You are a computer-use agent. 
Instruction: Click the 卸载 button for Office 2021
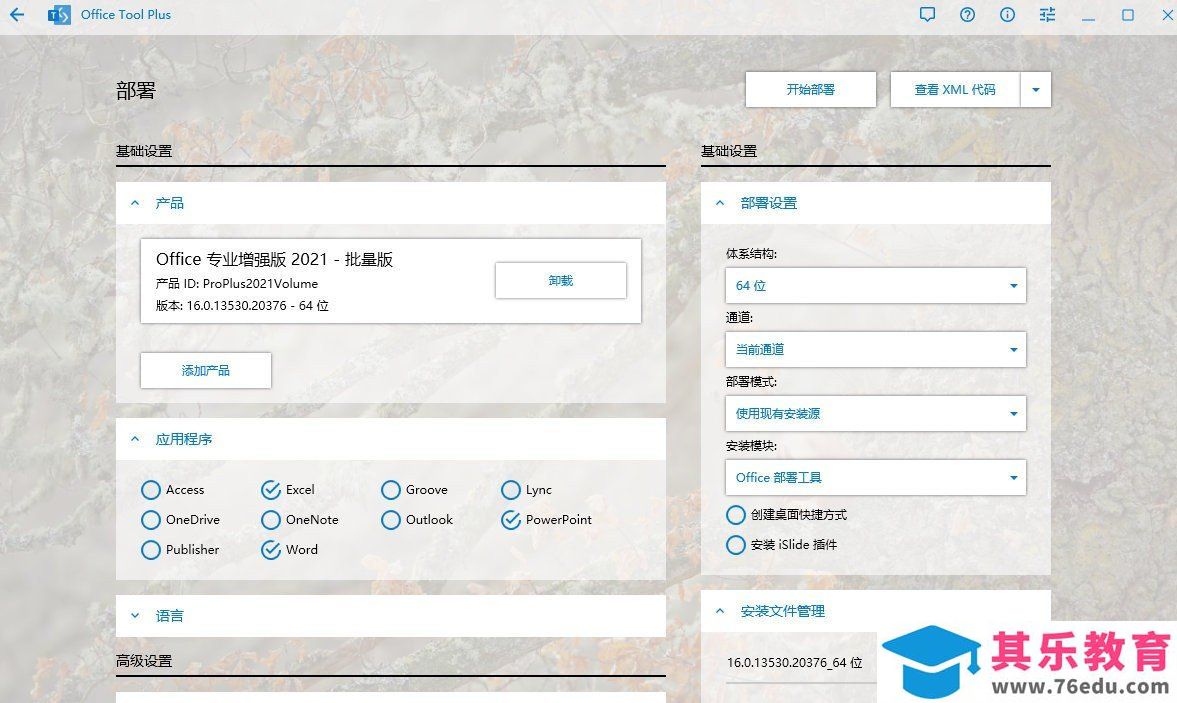coord(561,281)
